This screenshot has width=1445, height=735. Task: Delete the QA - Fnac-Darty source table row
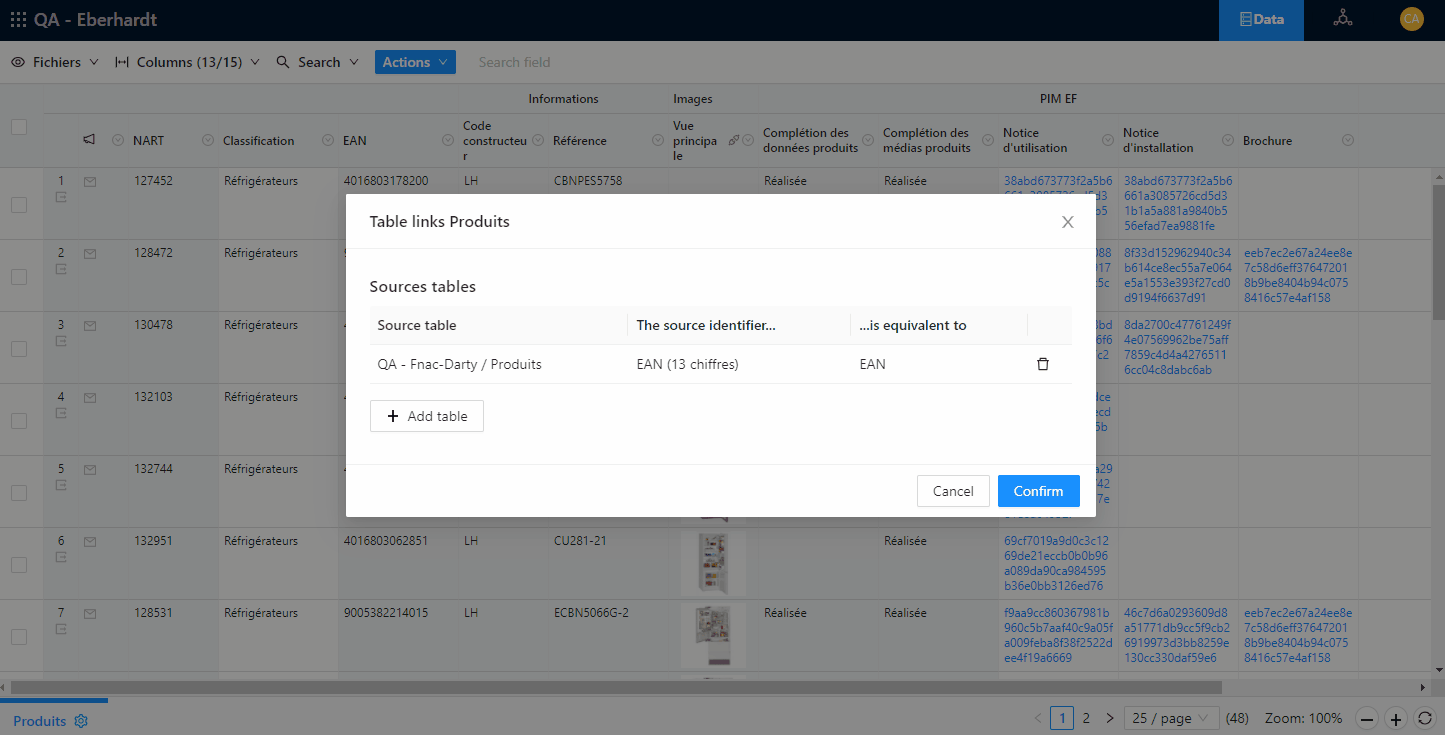click(1042, 364)
